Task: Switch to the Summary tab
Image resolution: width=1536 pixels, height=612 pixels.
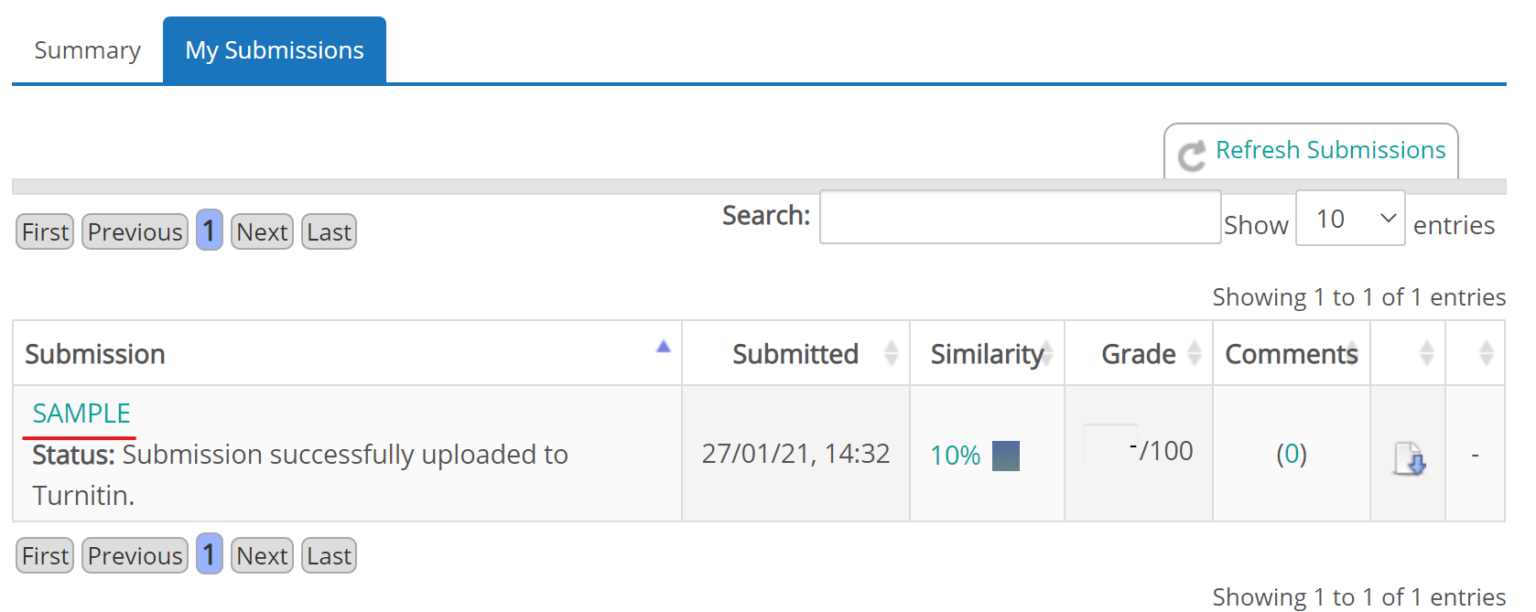Action: tap(87, 49)
